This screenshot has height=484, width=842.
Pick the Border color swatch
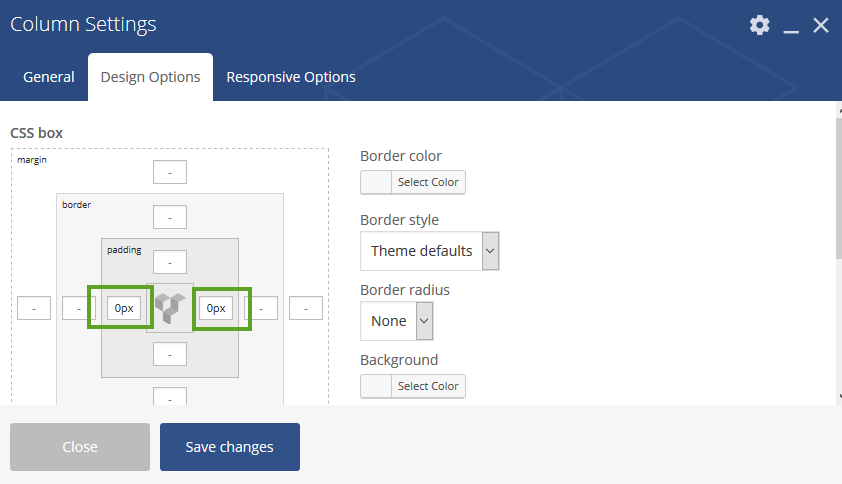click(376, 182)
